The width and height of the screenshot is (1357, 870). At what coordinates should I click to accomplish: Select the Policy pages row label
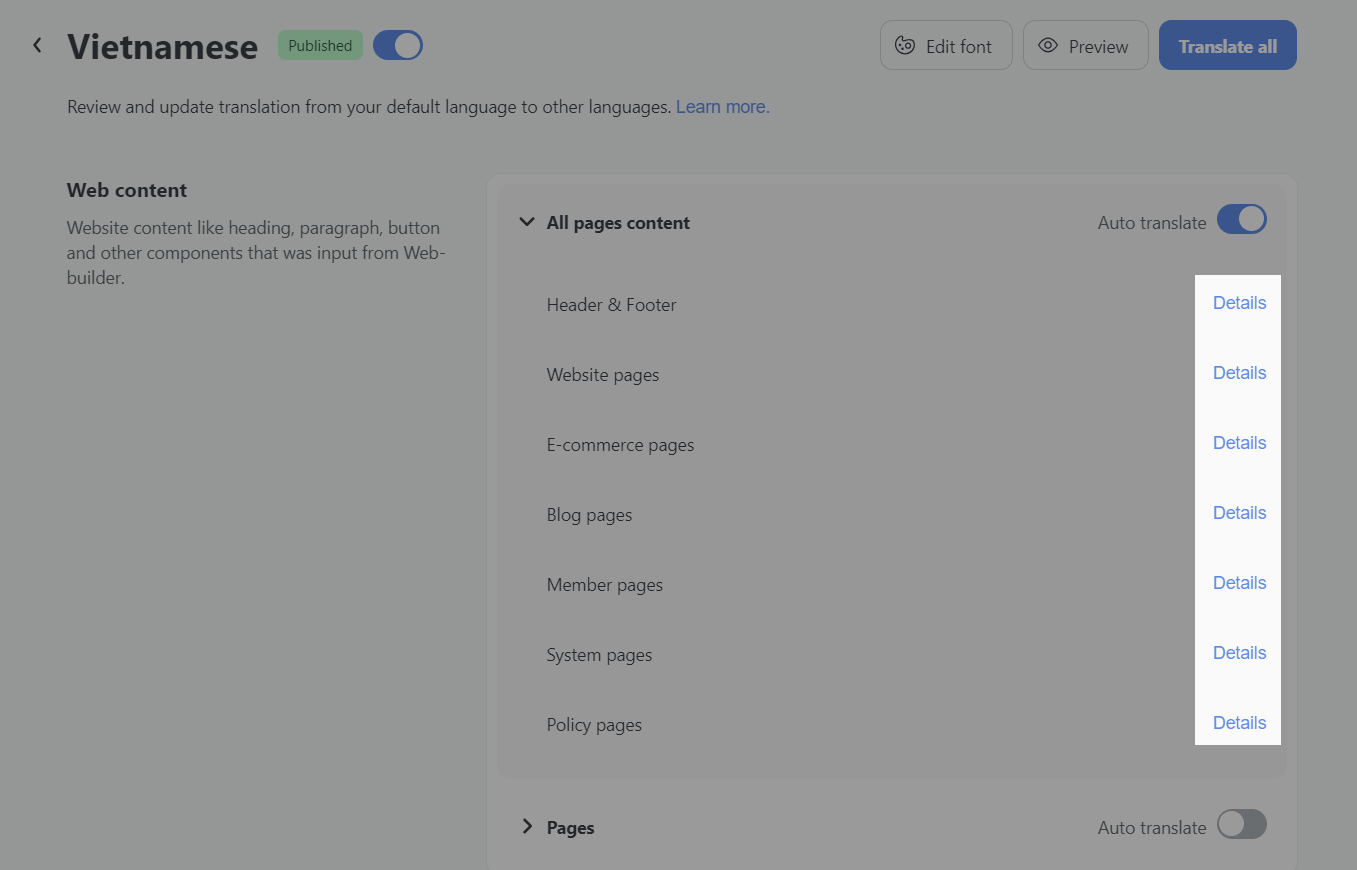(x=594, y=725)
